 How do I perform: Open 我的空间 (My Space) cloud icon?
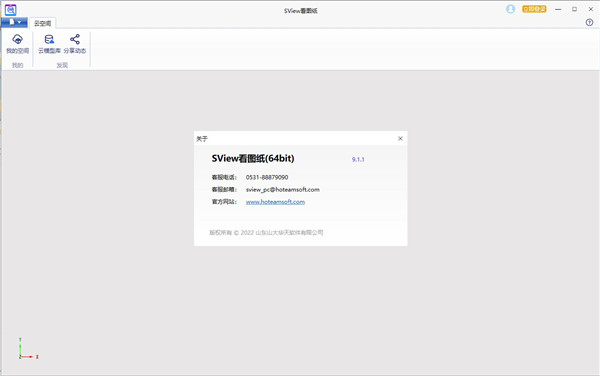point(18,44)
